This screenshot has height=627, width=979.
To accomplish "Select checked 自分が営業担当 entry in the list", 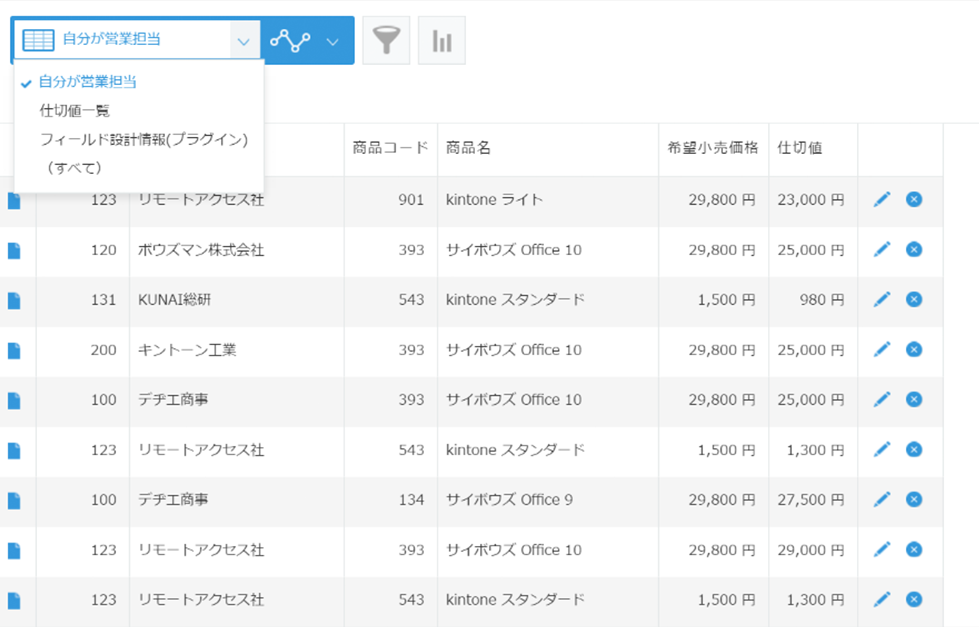I will coord(87,82).
